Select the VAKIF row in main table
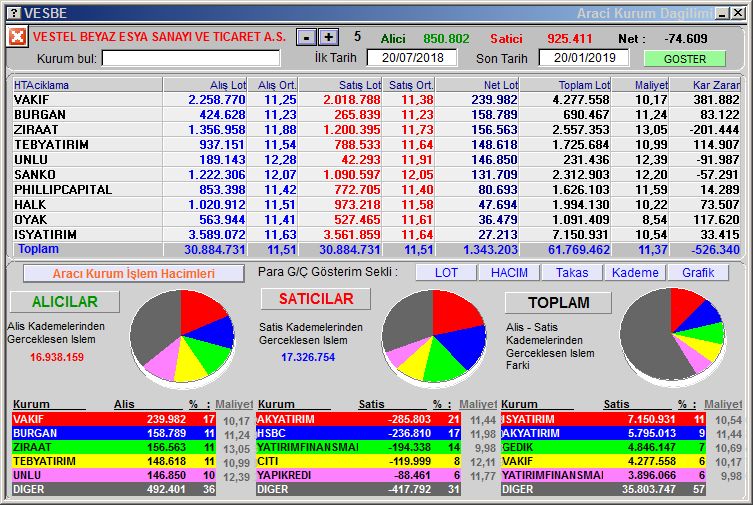Viewport: 753px width, 505px height. coord(376,100)
